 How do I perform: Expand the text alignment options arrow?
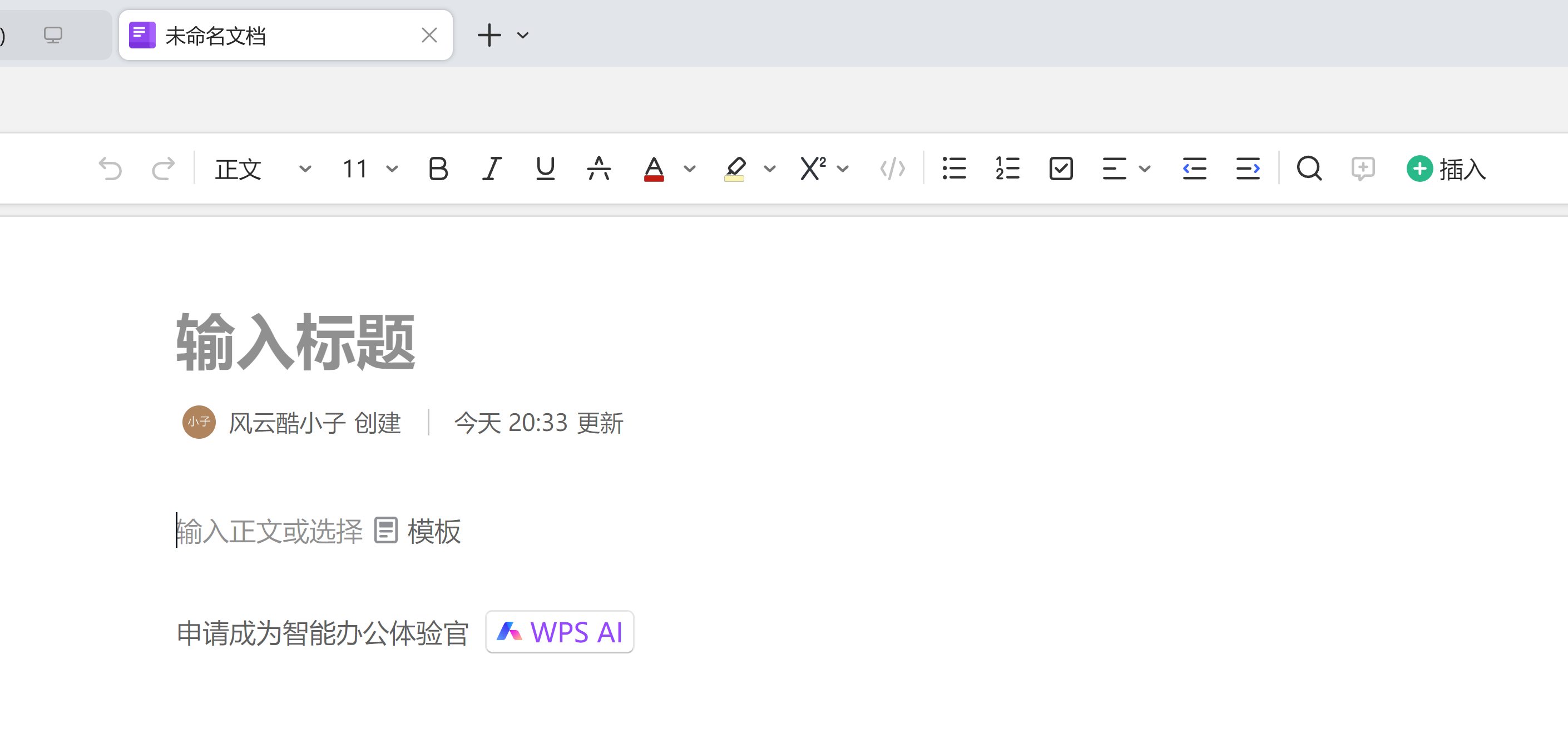coord(1144,169)
